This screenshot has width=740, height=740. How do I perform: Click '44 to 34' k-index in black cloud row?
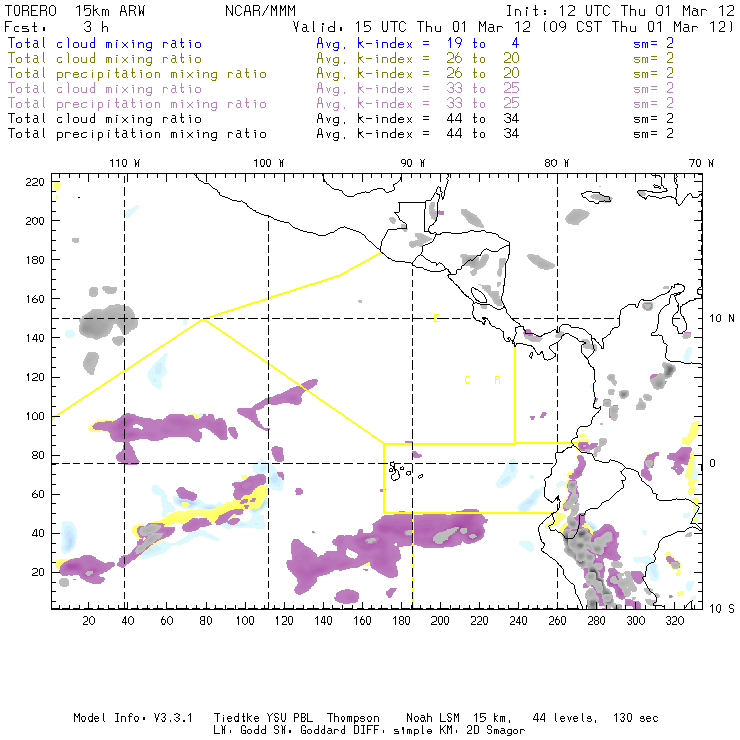coord(483,118)
